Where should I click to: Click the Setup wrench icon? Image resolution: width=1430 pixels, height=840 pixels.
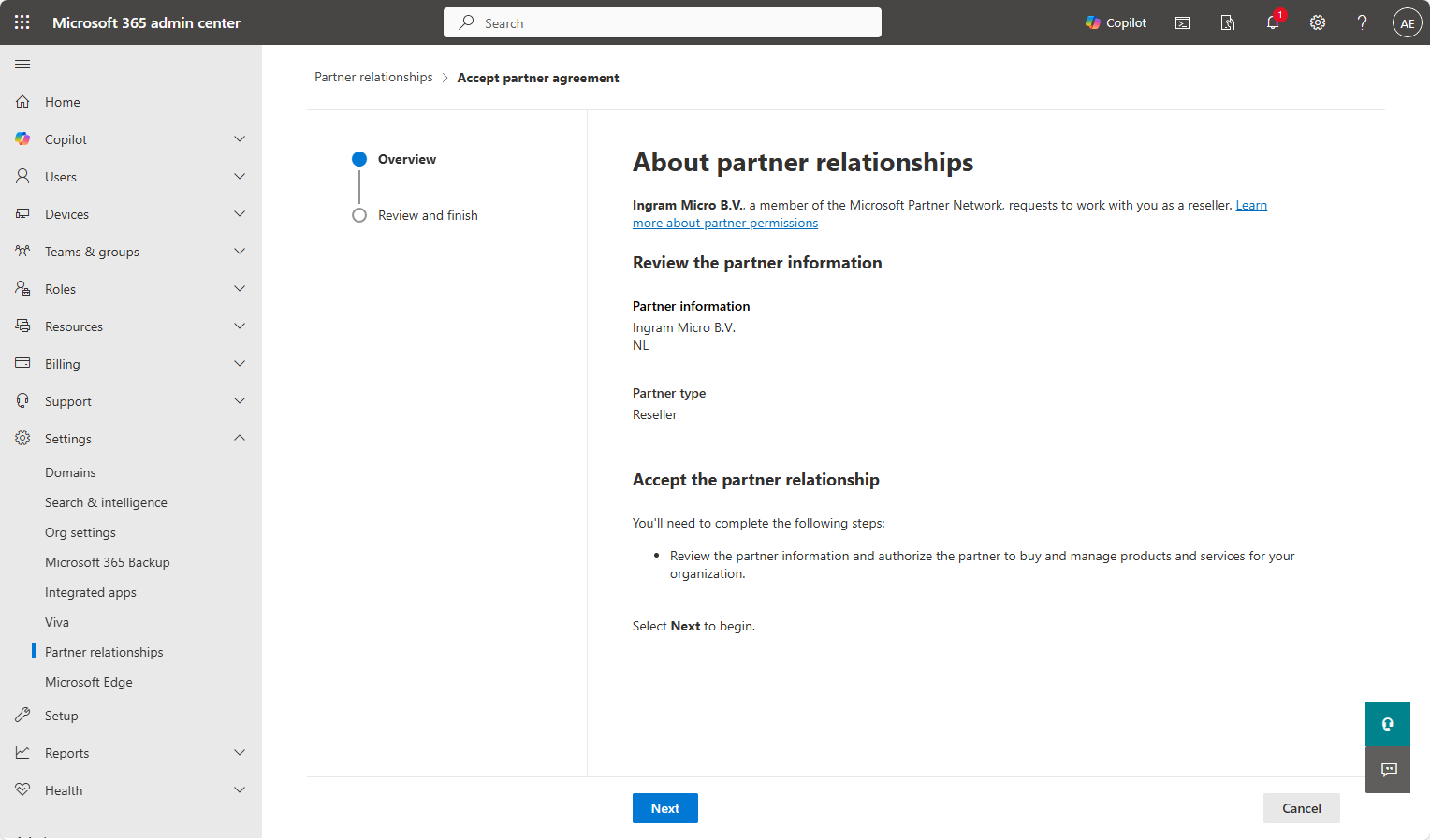click(x=22, y=715)
